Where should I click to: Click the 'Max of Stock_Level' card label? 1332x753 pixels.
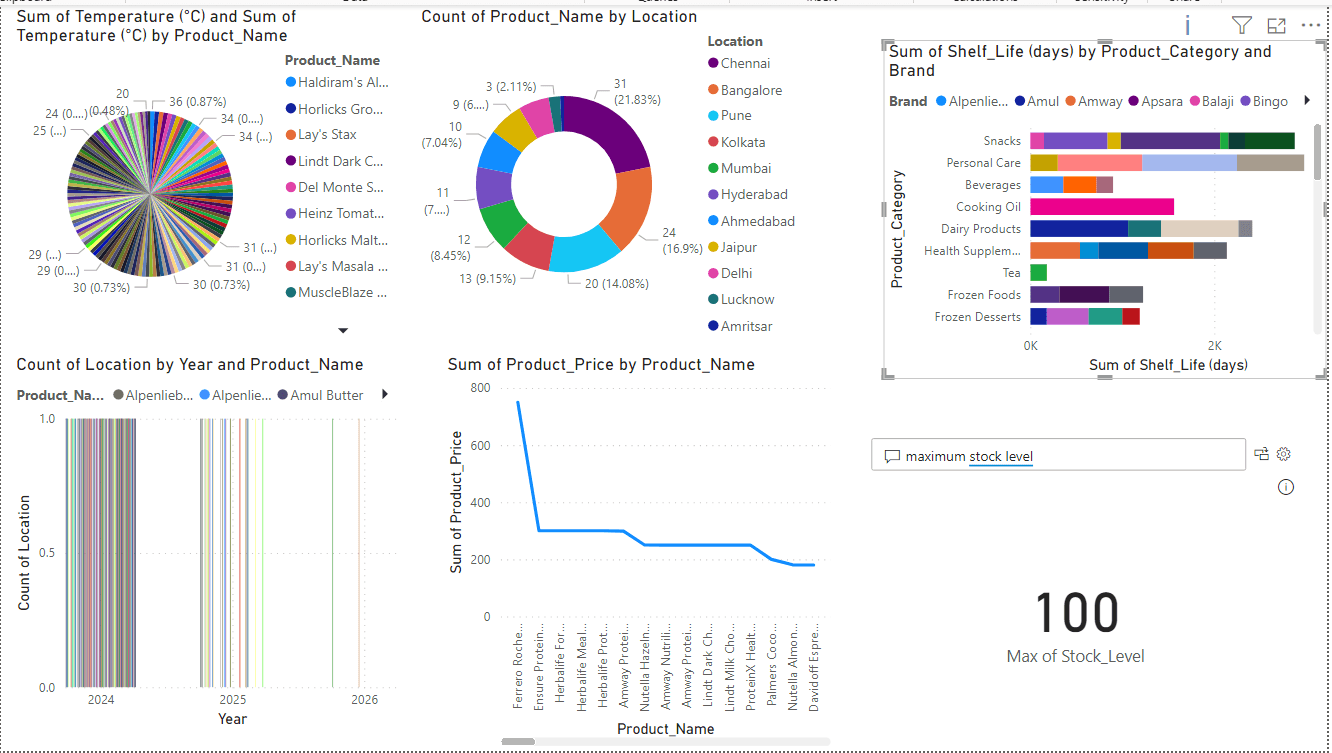click(x=1076, y=657)
